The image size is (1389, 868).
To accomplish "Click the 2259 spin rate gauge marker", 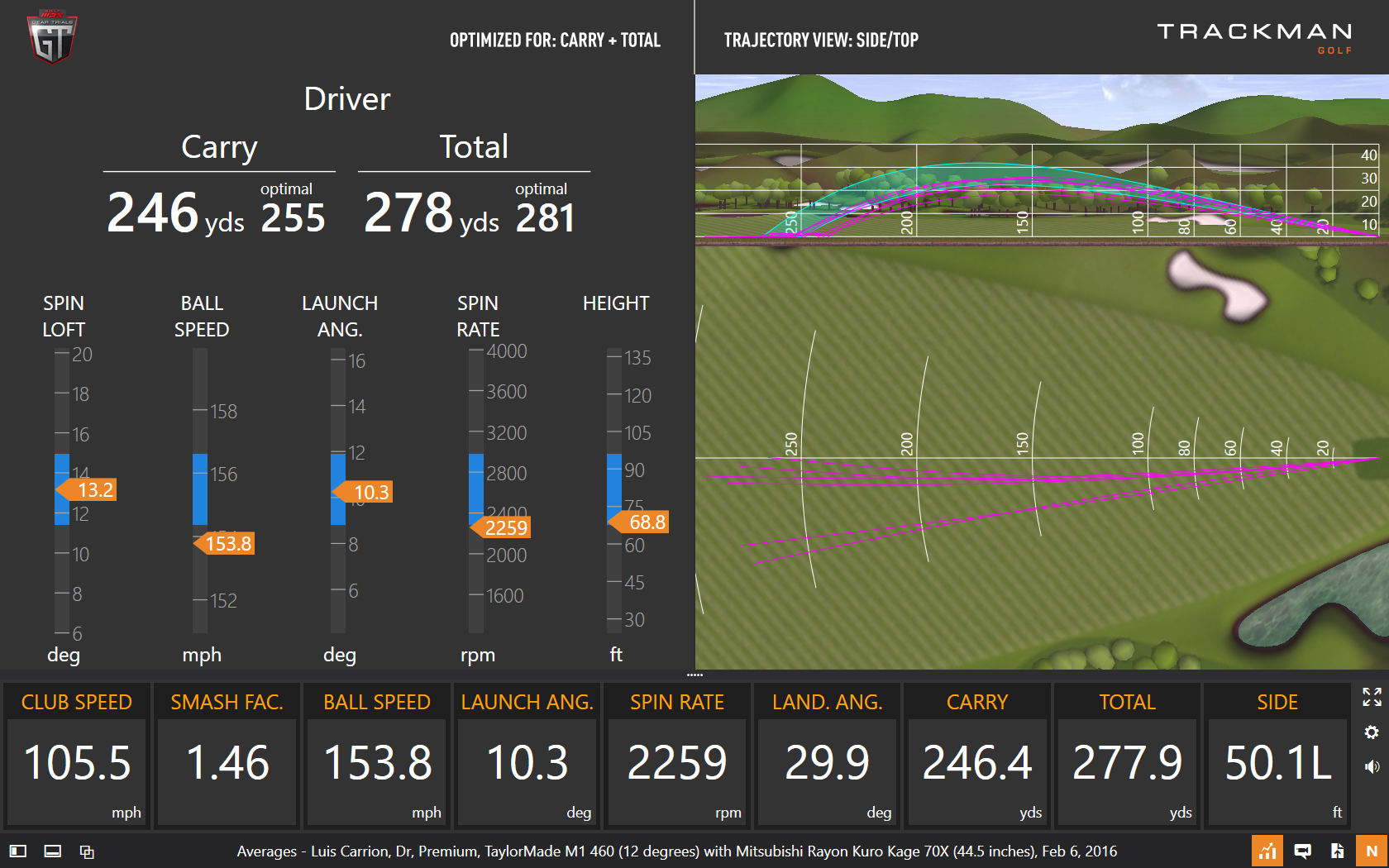I will pos(500,527).
